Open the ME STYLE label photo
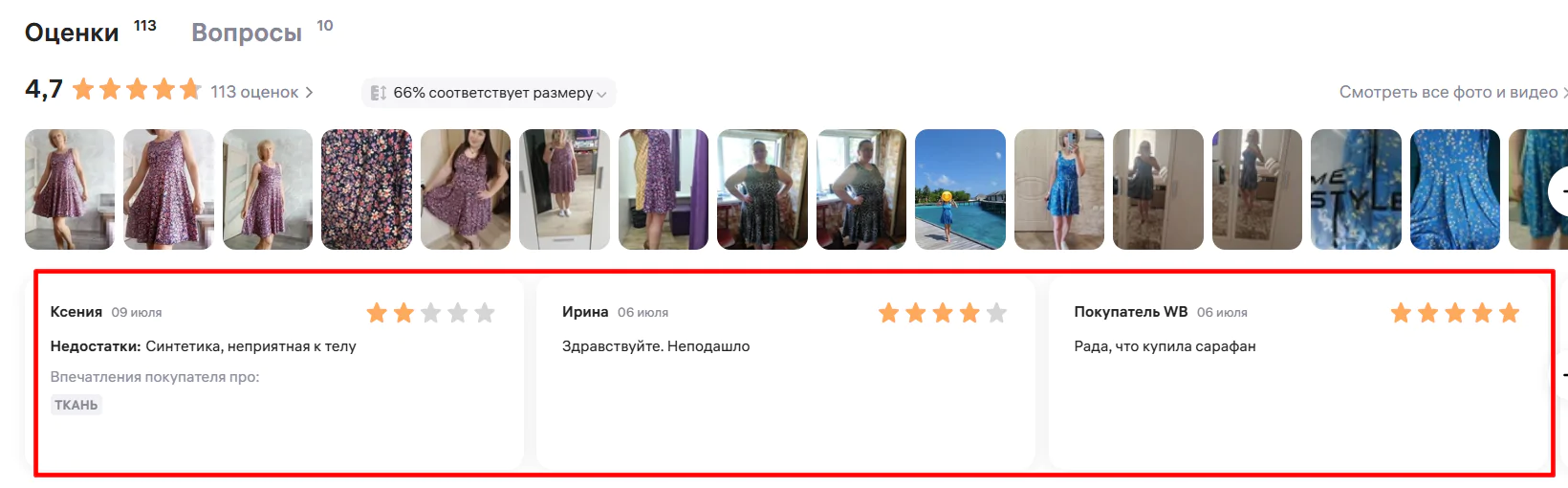This screenshot has height=488, width=1568. click(1356, 189)
